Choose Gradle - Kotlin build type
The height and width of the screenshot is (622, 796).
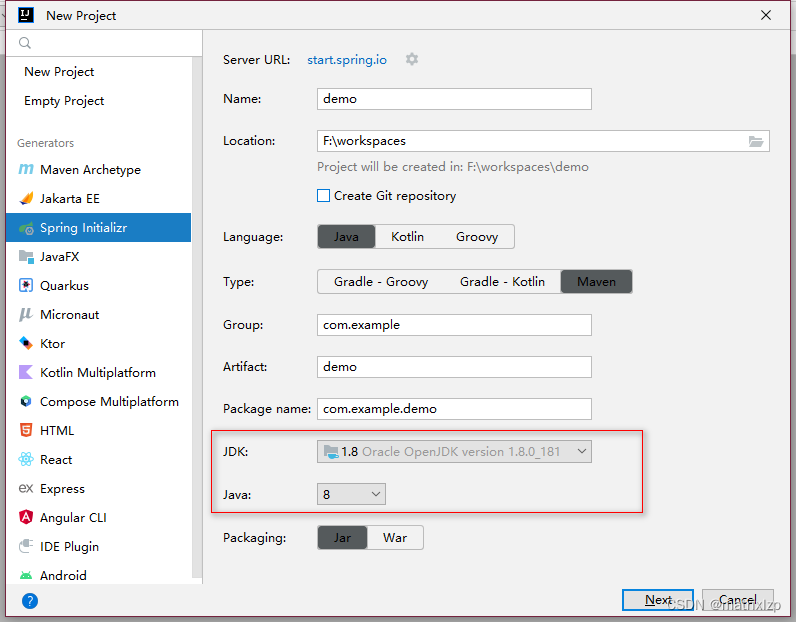(x=502, y=282)
